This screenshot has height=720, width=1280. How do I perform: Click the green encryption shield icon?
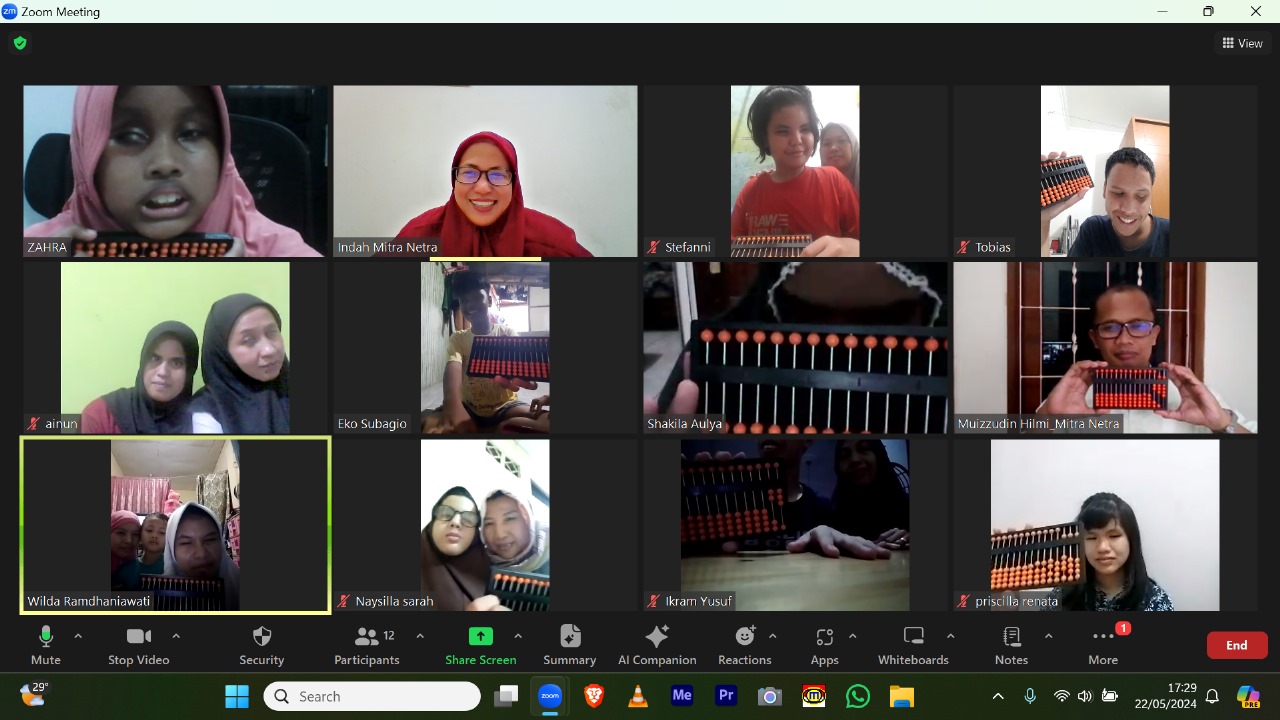pos(20,43)
